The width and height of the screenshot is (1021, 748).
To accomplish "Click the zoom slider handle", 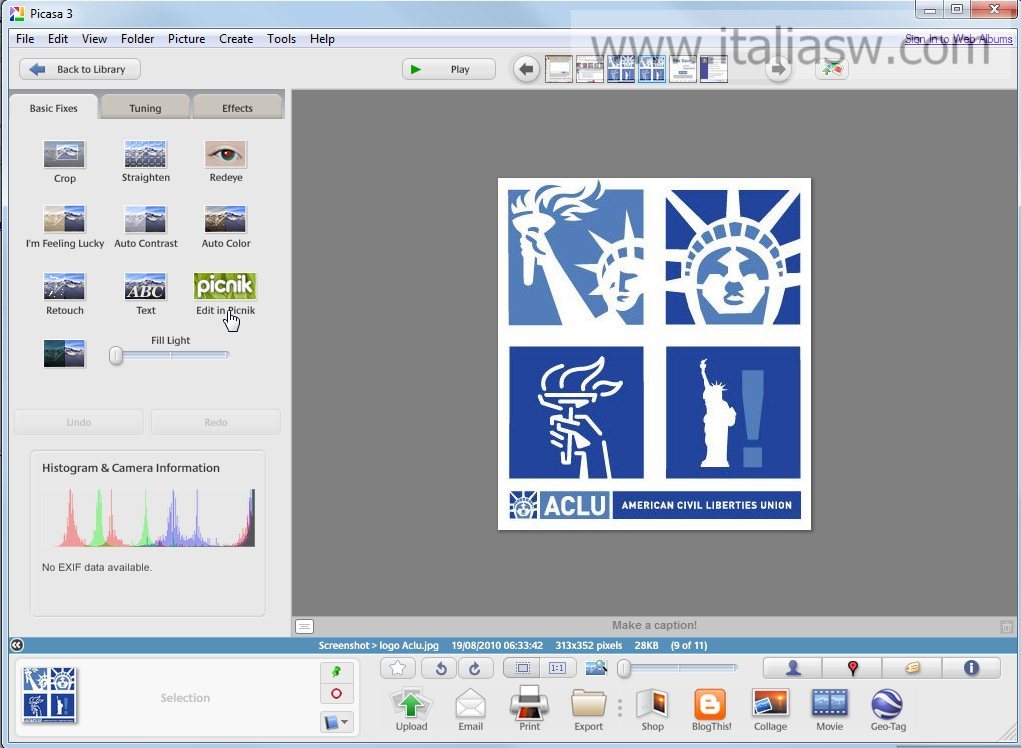I will pyautogui.click(x=624, y=668).
